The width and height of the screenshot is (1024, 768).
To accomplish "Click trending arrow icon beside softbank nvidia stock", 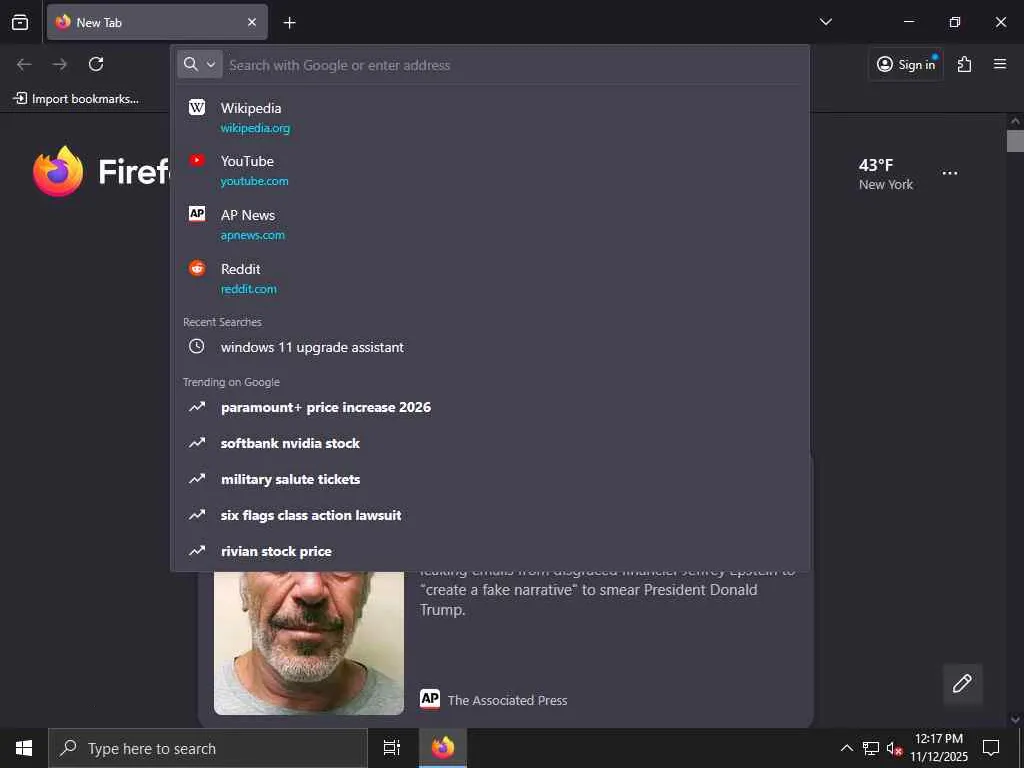I will [197, 443].
